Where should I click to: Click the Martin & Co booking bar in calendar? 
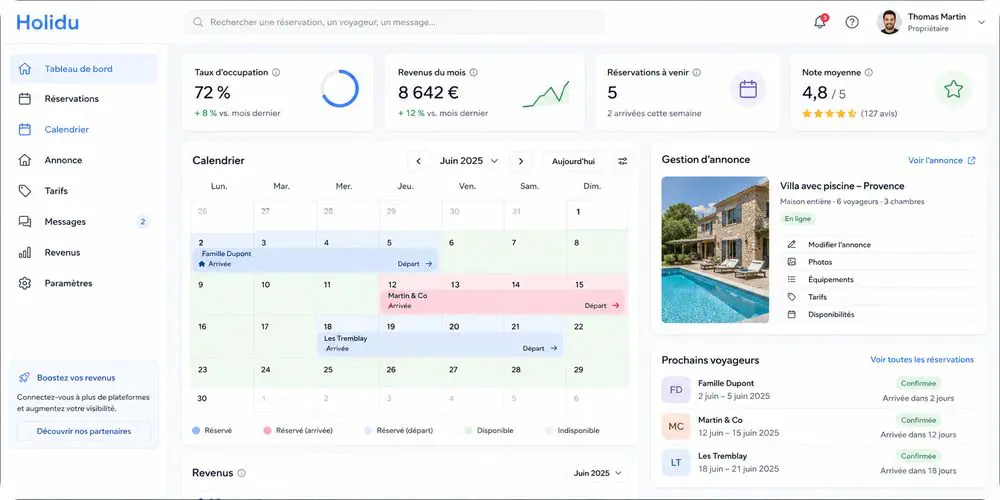[502, 301]
